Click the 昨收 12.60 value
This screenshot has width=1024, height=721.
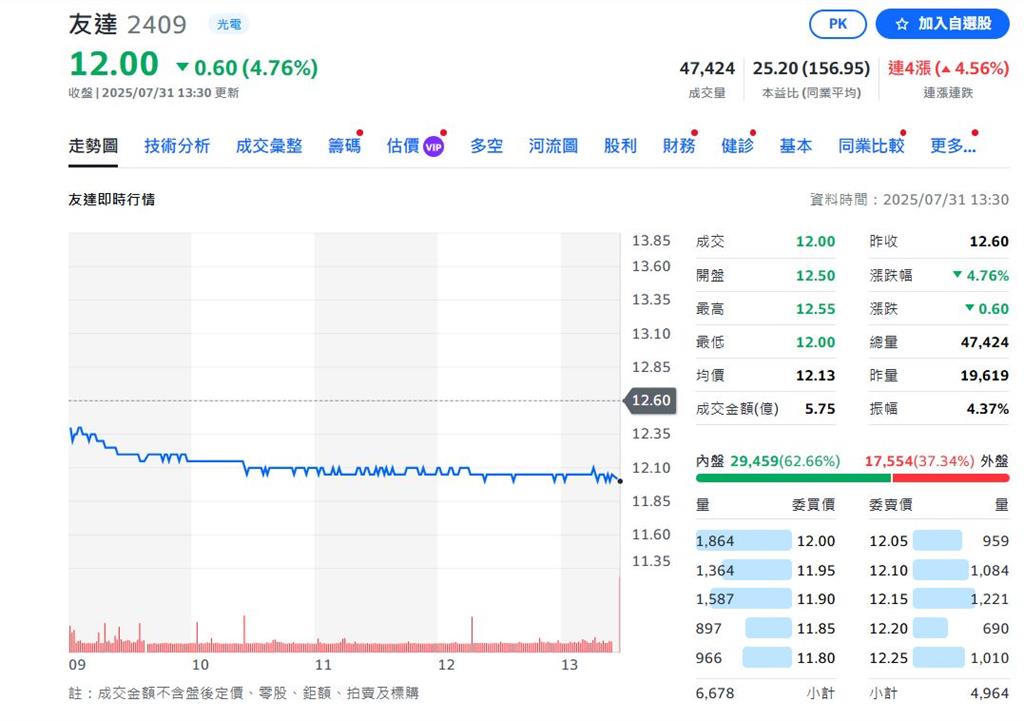[x=989, y=242]
